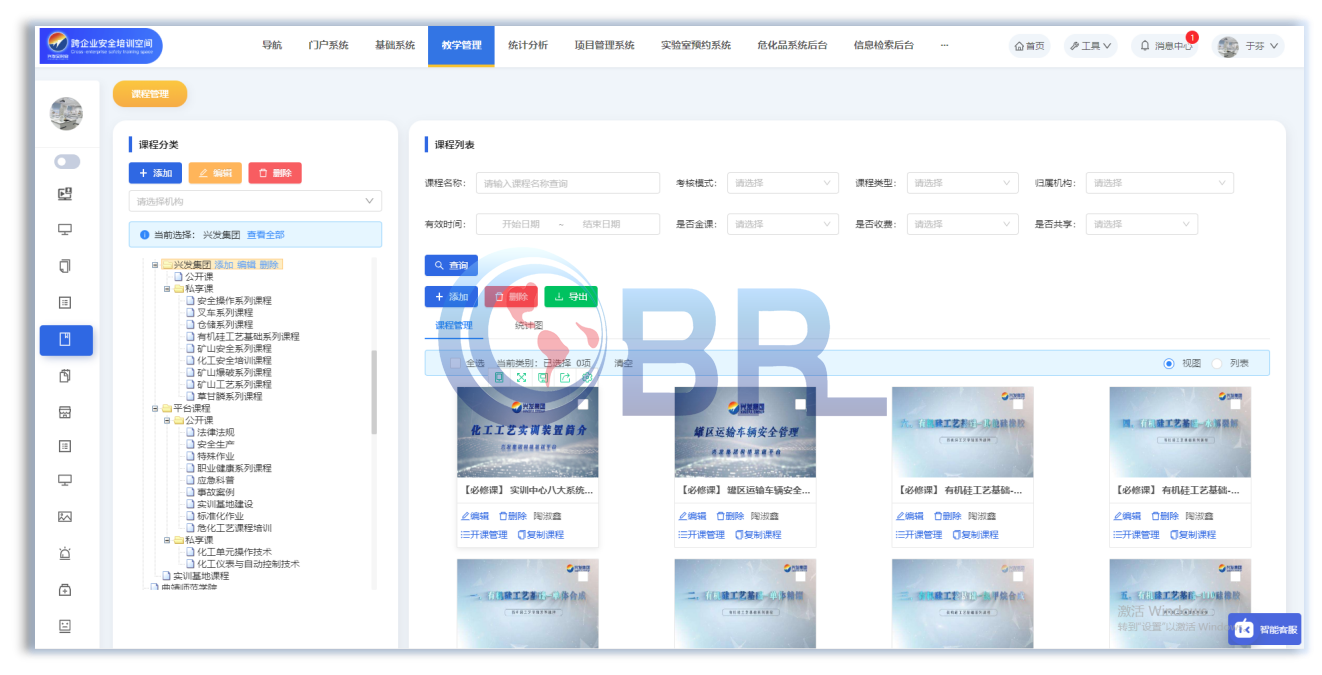This screenshot has width=1322, height=675.
Task: Open the 考核模式 dropdown
Action: (782, 183)
